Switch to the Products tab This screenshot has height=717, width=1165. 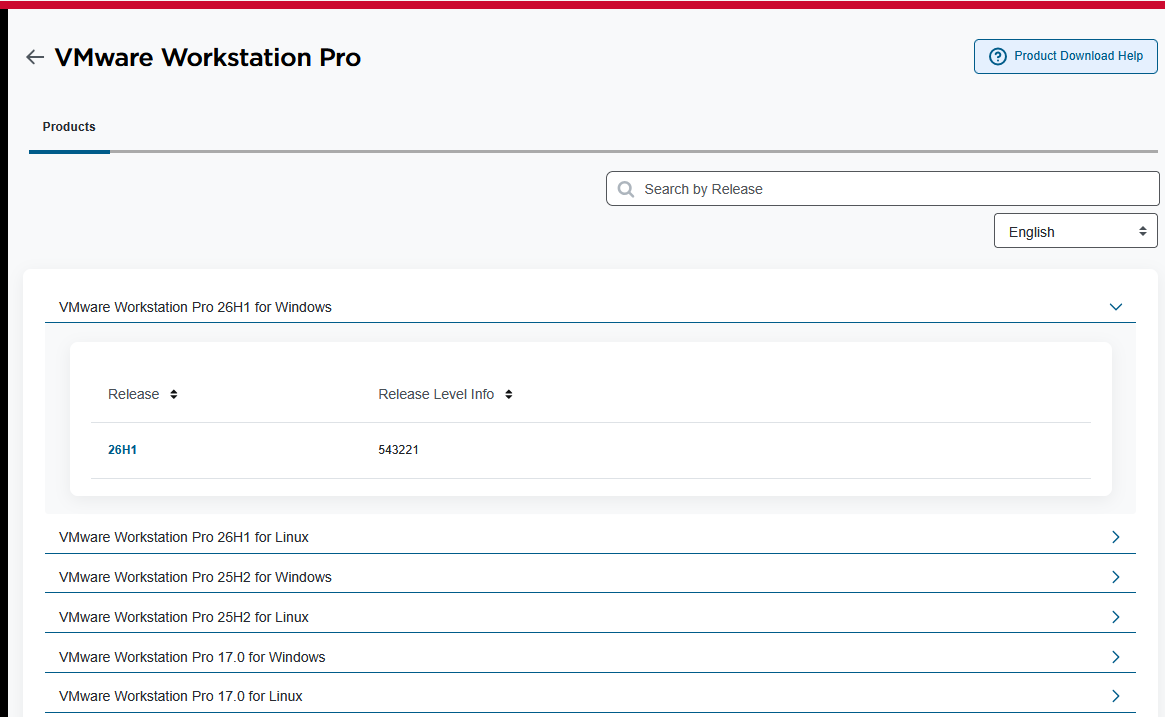[69, 127]
